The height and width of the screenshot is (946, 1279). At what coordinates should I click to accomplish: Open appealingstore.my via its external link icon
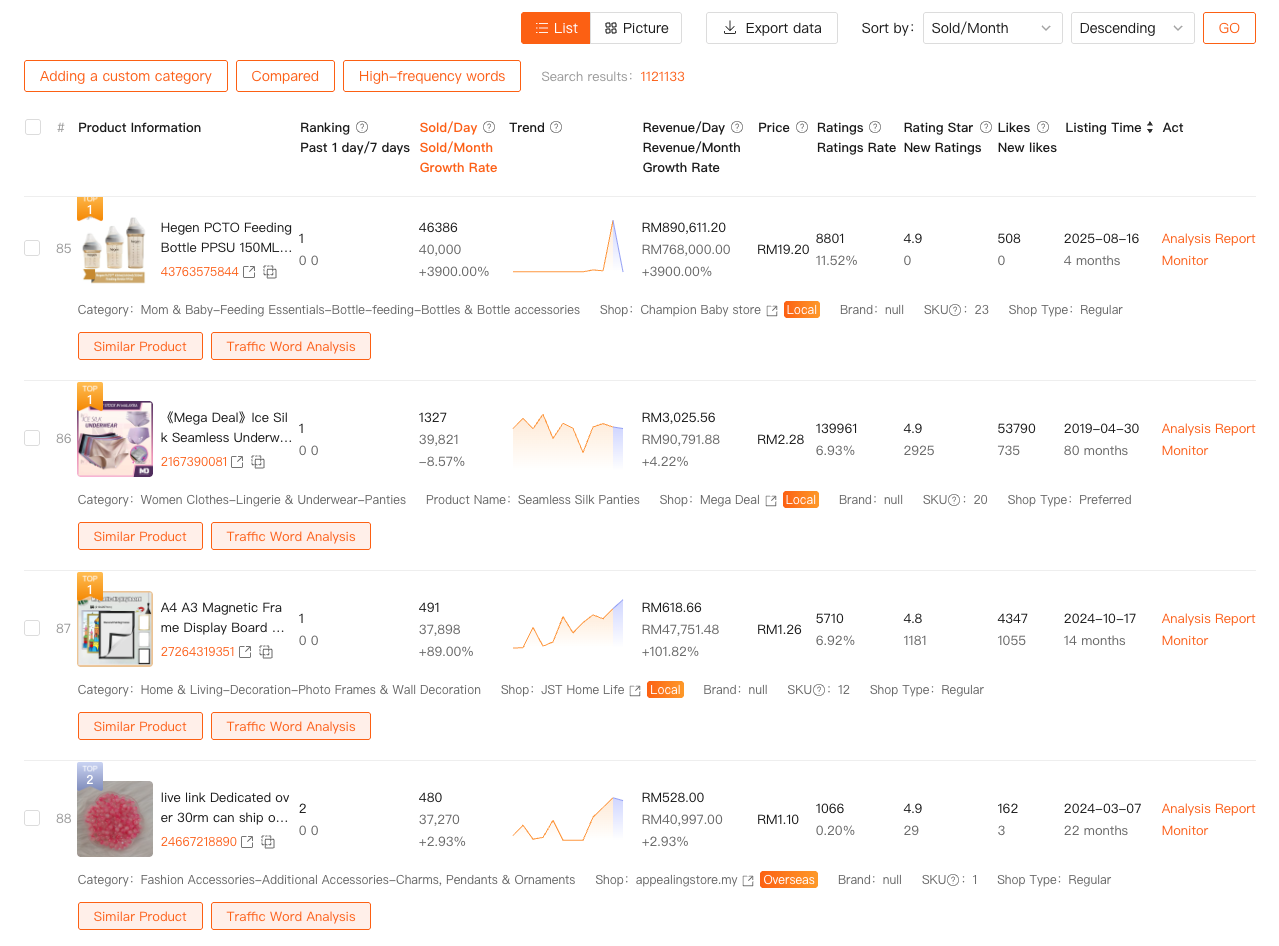748,880
